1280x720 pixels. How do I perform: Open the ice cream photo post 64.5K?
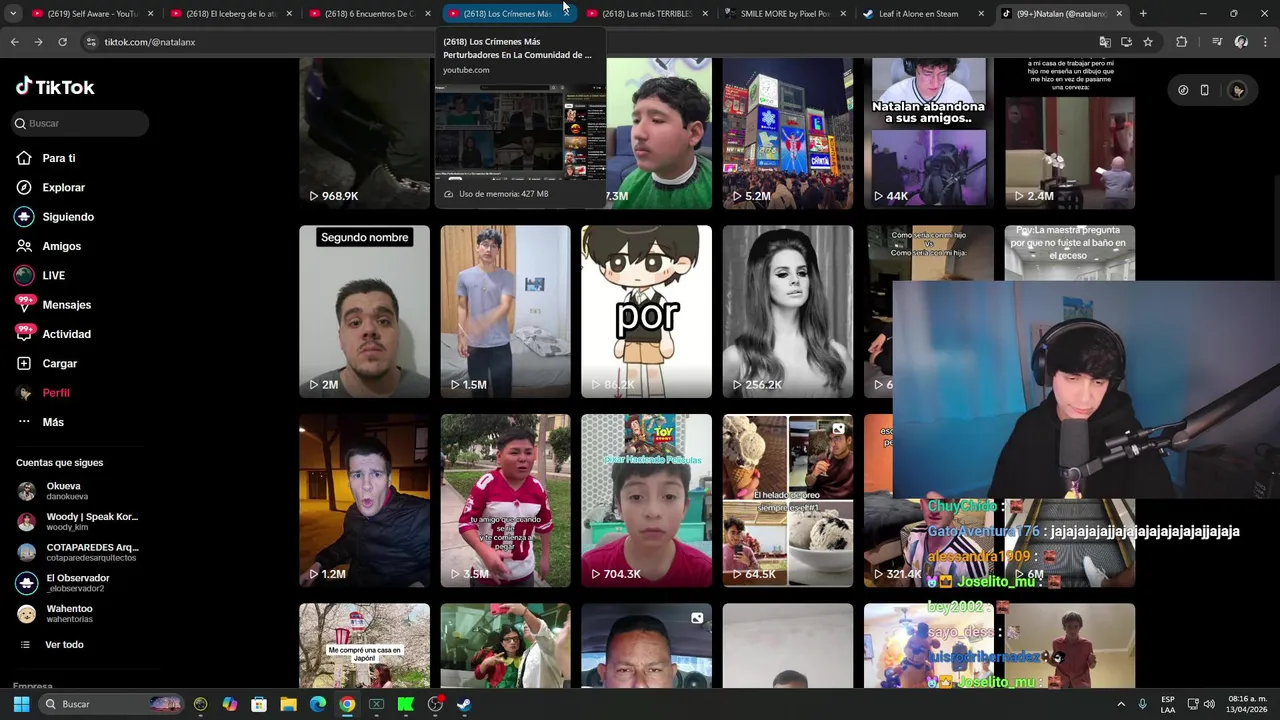tap(788, 501)
